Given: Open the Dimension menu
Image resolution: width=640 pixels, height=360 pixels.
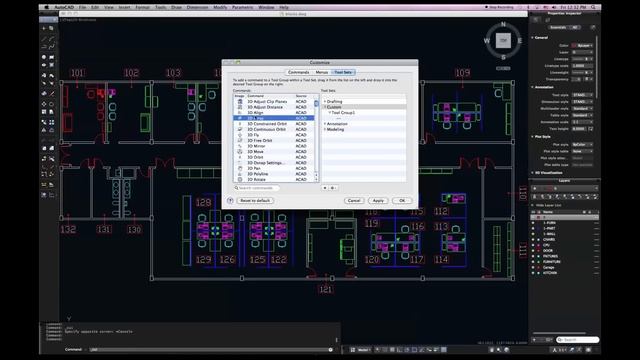Looking at the screenshot, I should coord(198,7).
